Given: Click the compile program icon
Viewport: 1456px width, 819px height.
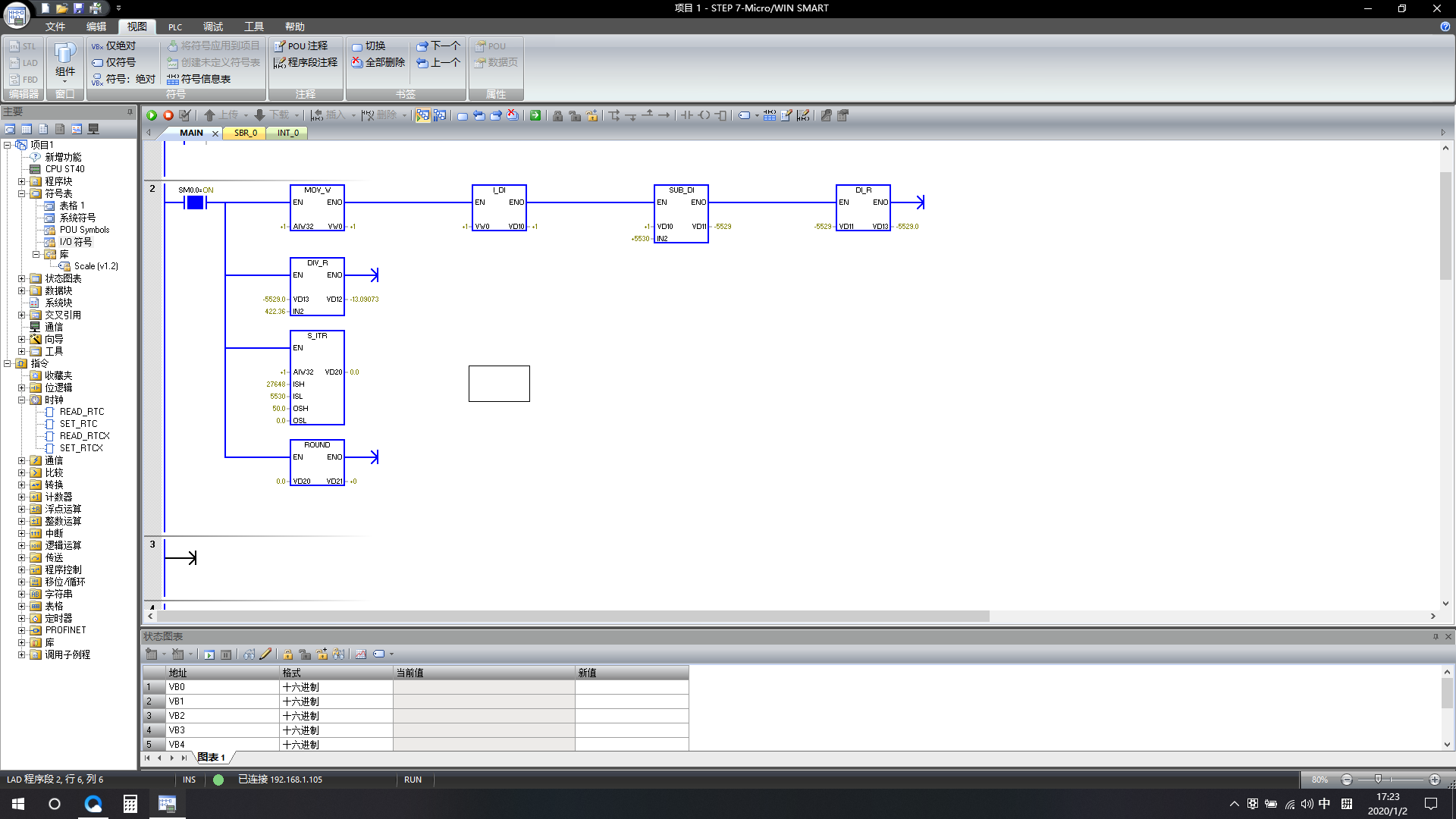Looking at the screenshot, I should [185, 115].
